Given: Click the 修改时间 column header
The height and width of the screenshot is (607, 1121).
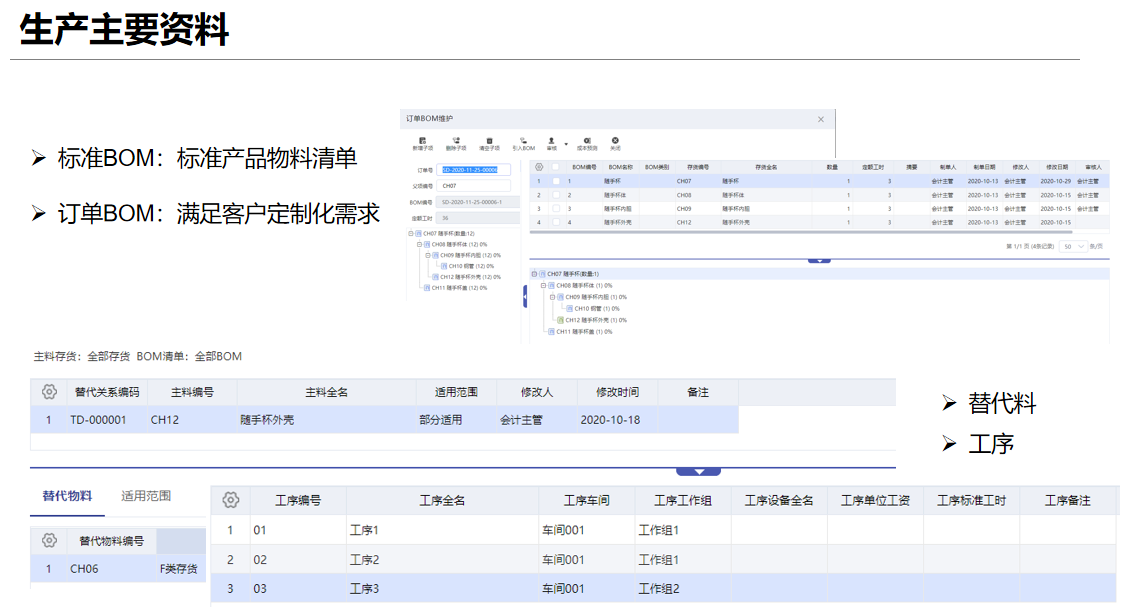Looking at the screenshot, I should [x=618, y=392].
